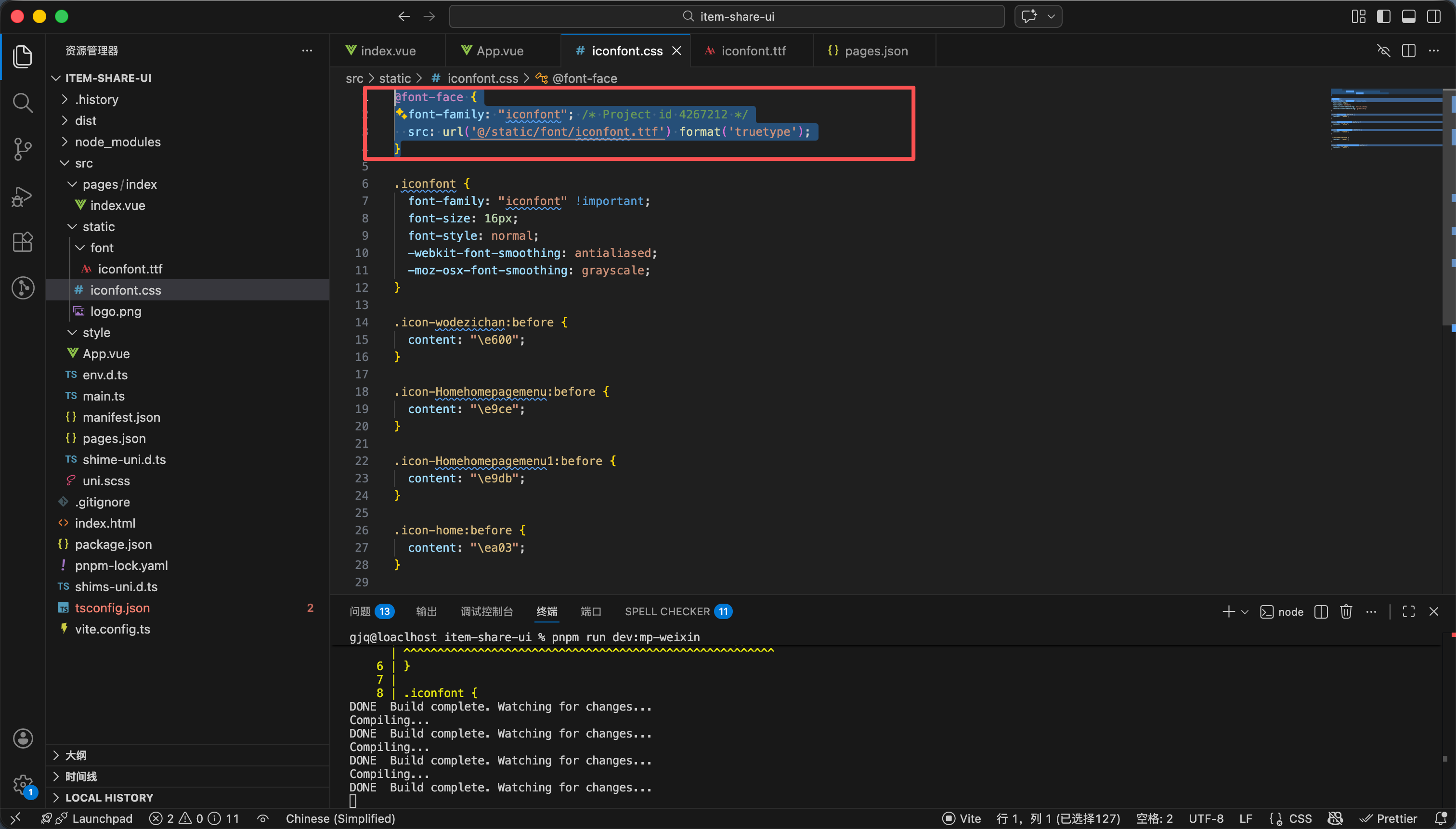
Task: Open the Source Control view
Action: (x=23, y=149)
